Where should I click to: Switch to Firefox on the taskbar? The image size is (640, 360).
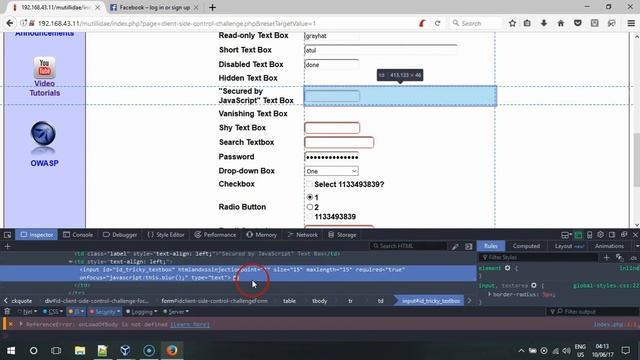(172, 350)
